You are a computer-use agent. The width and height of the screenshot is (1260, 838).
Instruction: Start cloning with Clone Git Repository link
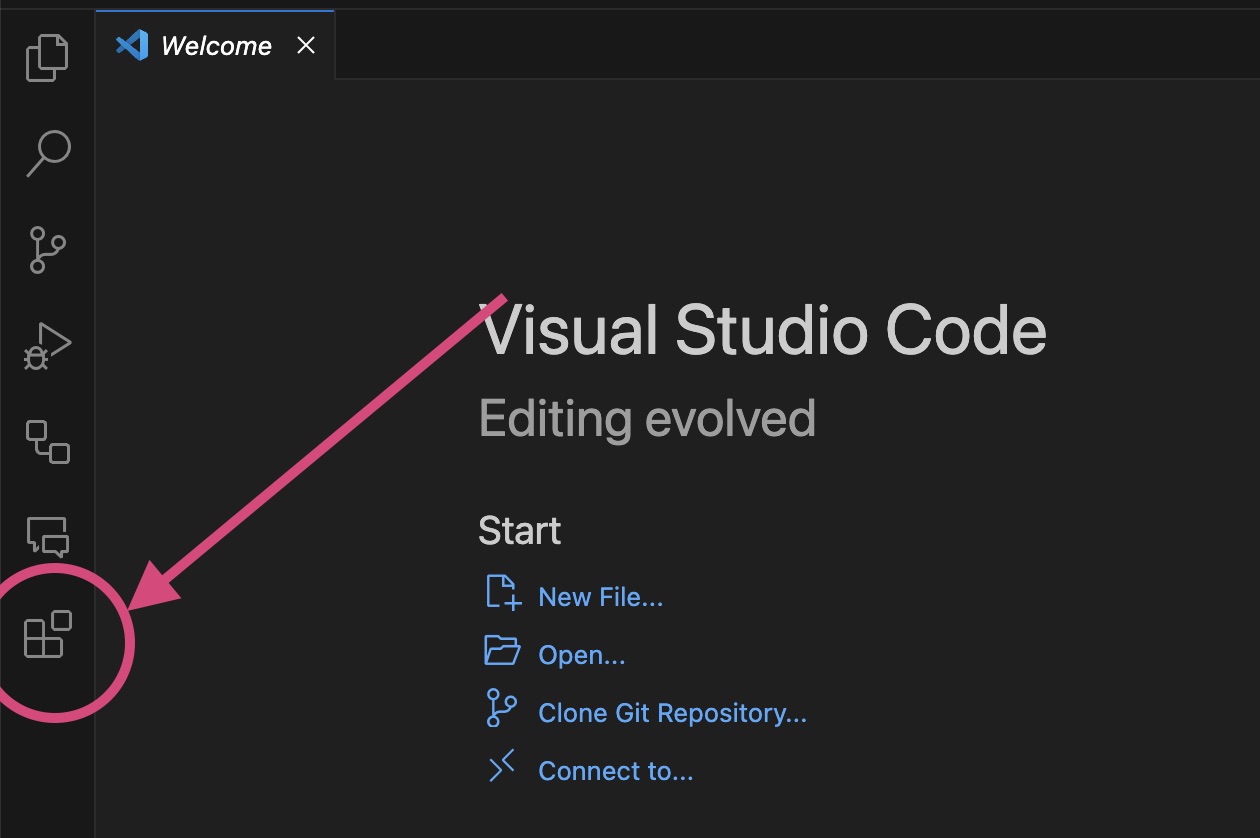coord(673,713)
